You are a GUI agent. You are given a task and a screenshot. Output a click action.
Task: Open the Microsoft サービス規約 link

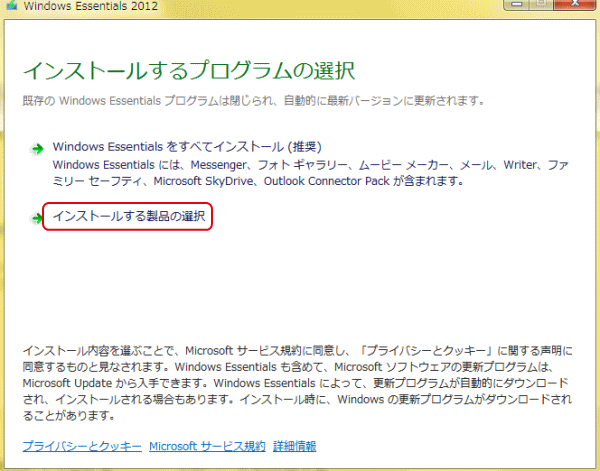tap(207, 446)
